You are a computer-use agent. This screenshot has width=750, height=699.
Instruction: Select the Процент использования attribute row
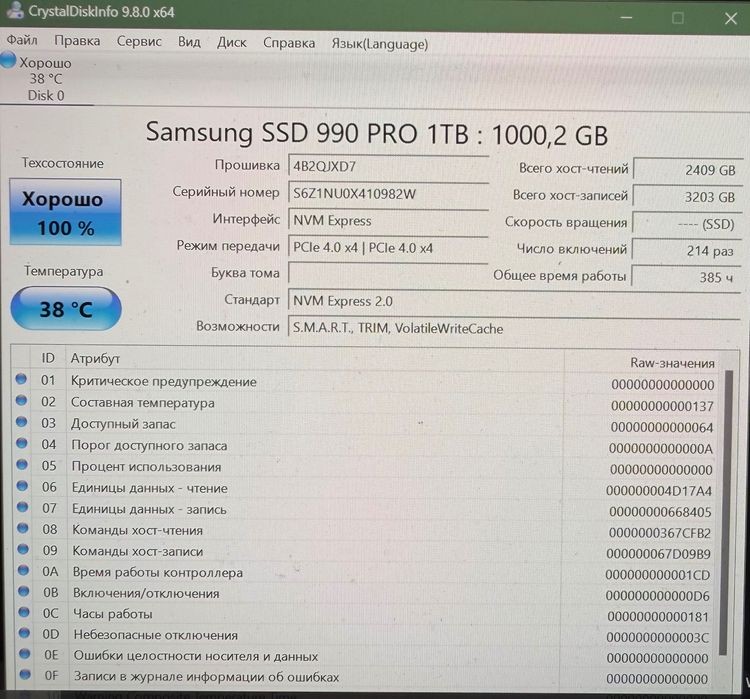[366, 467]
